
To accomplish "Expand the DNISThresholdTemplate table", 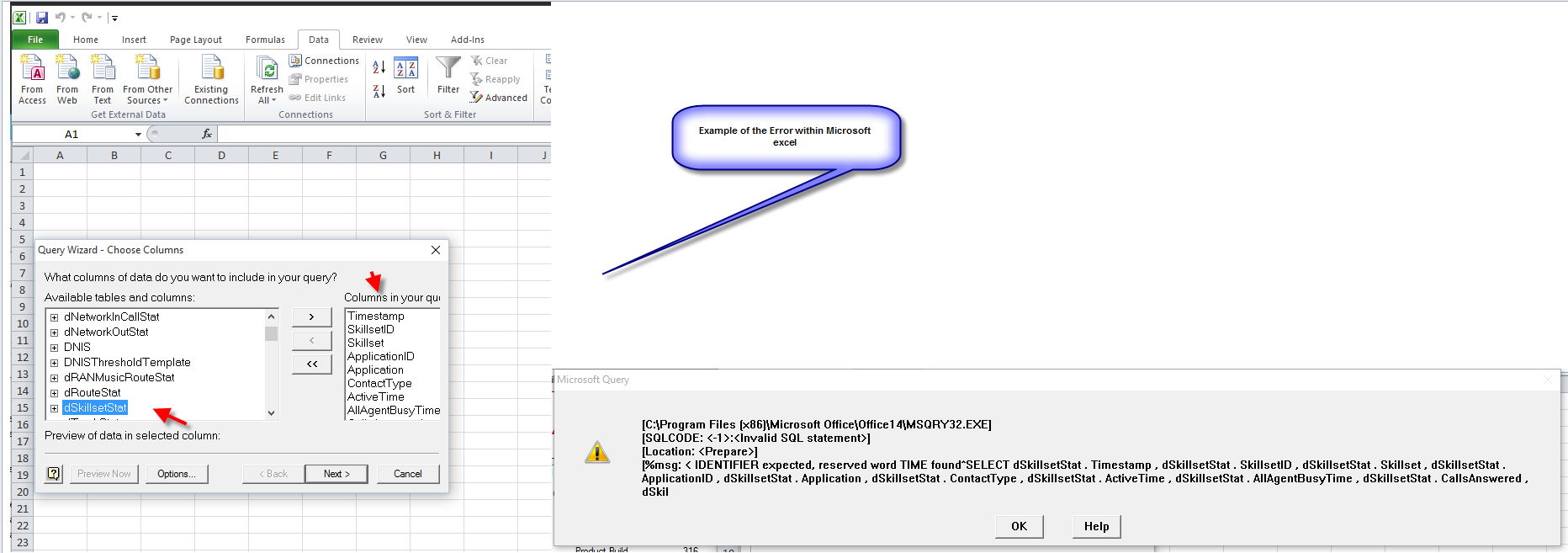I will 55,363.
